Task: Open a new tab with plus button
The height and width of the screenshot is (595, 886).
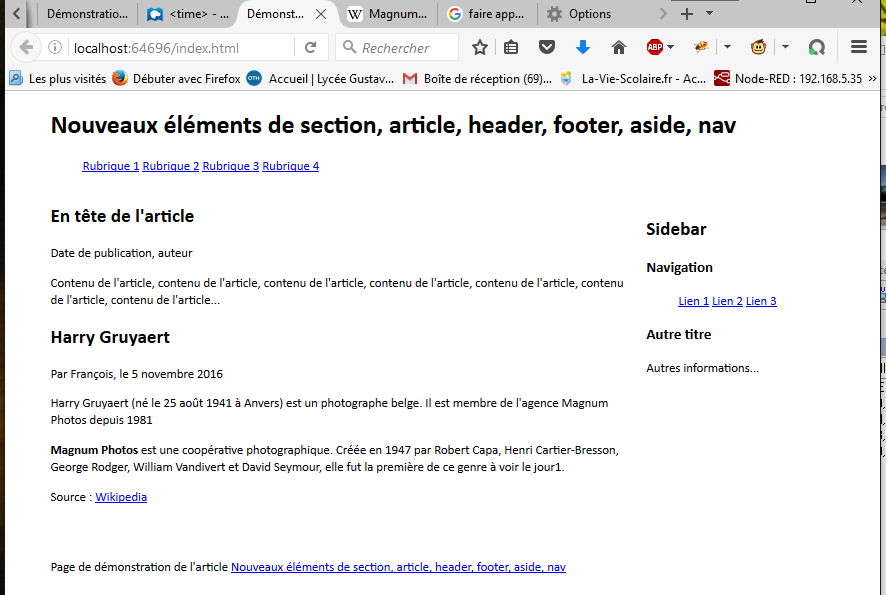Action: click(x=687, y=14)
